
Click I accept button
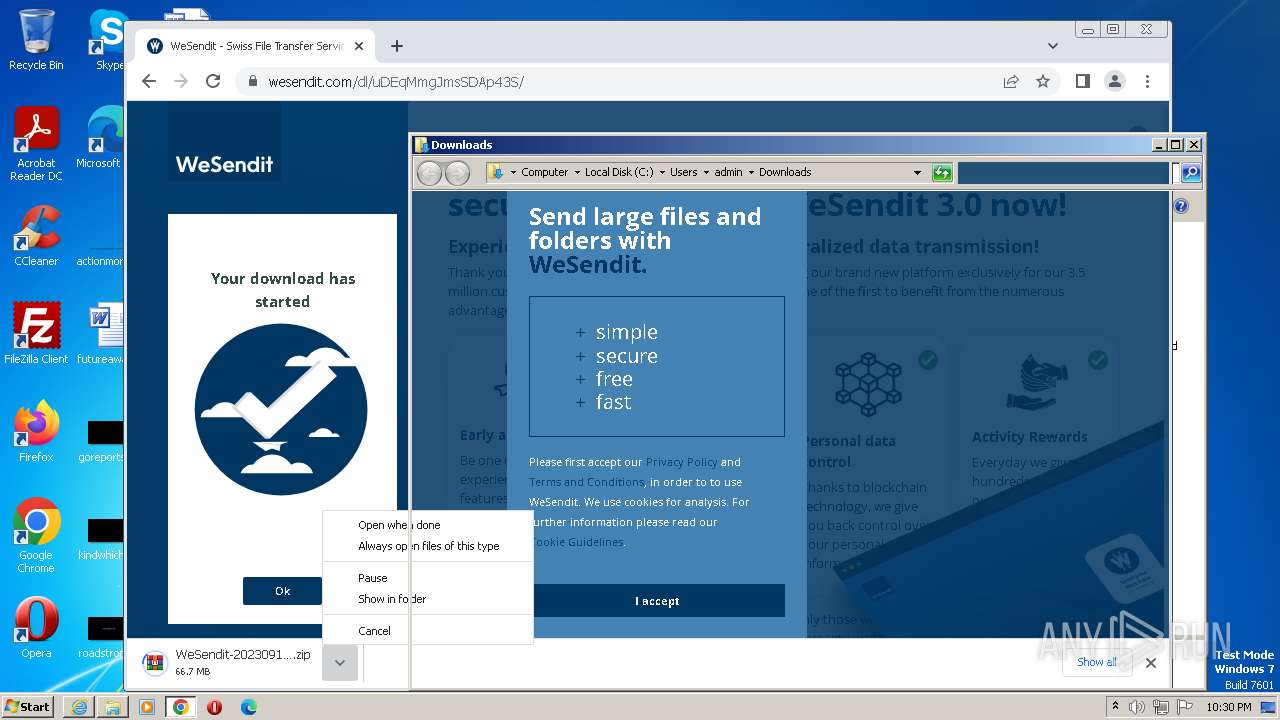(657, 601)
